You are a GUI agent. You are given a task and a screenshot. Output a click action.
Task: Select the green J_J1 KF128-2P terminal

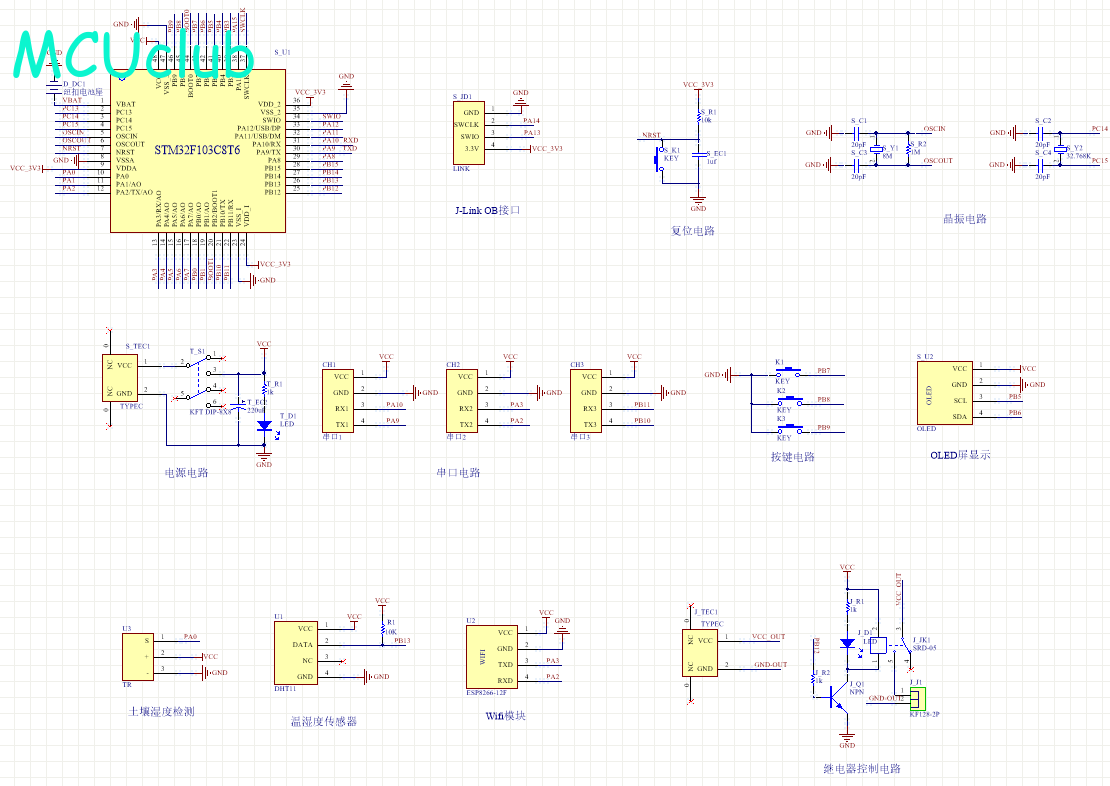click(917, 699)
